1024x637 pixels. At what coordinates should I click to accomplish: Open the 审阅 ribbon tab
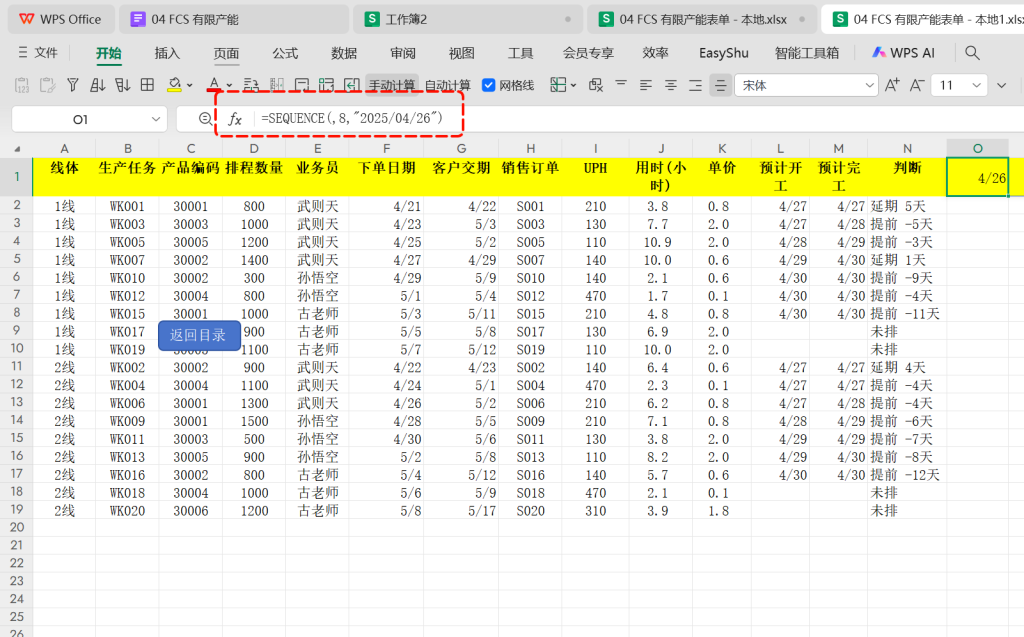(402, 53)
